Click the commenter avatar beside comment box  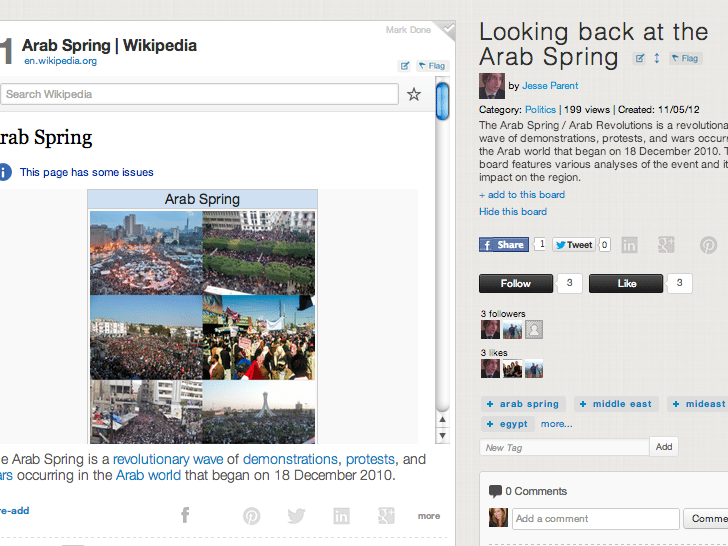pos(498,518)
